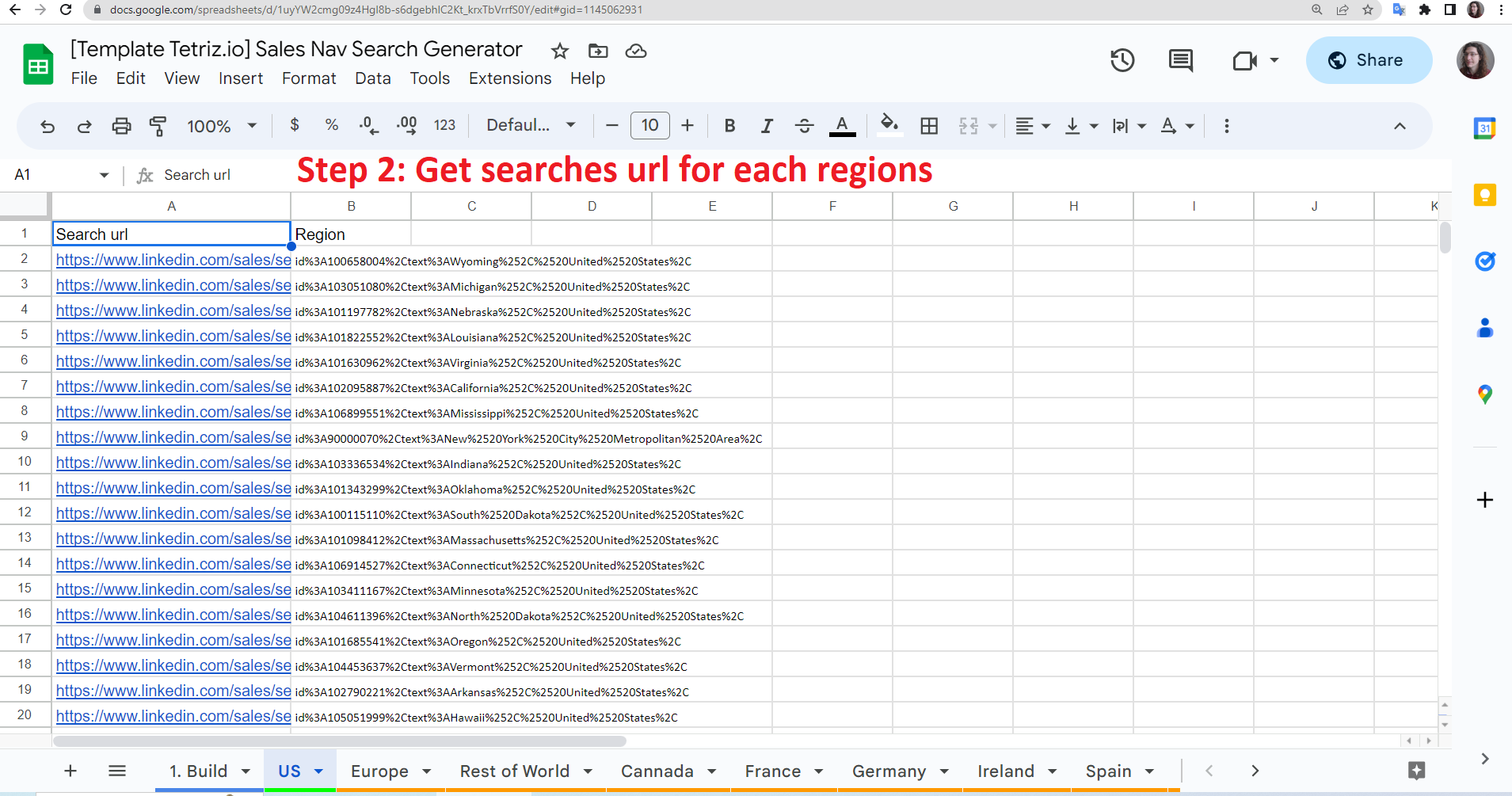Viewport: 1512px width, 796px height.
Task: Open the Contacts side panel icon
Action: [x=1484, y=328]
